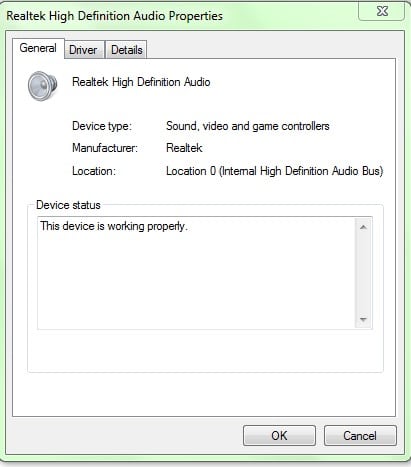Open the Details tab

[127, 50]
